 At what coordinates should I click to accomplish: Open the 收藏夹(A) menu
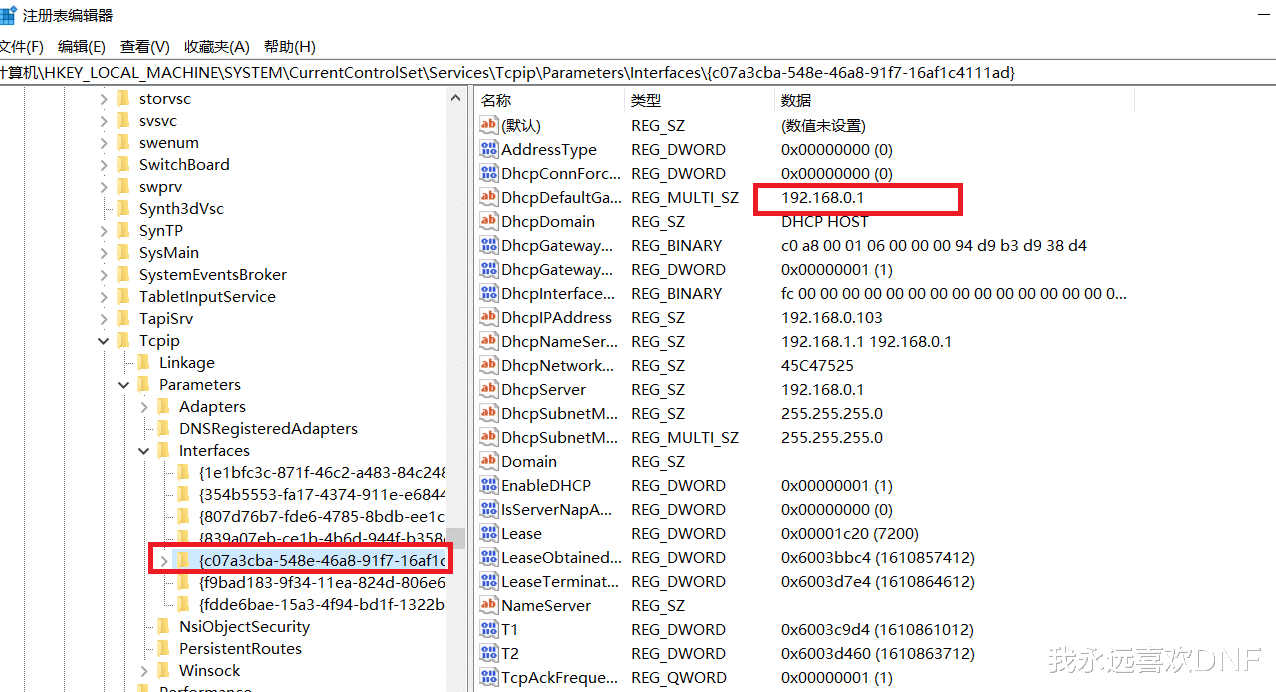coord(217,47)
